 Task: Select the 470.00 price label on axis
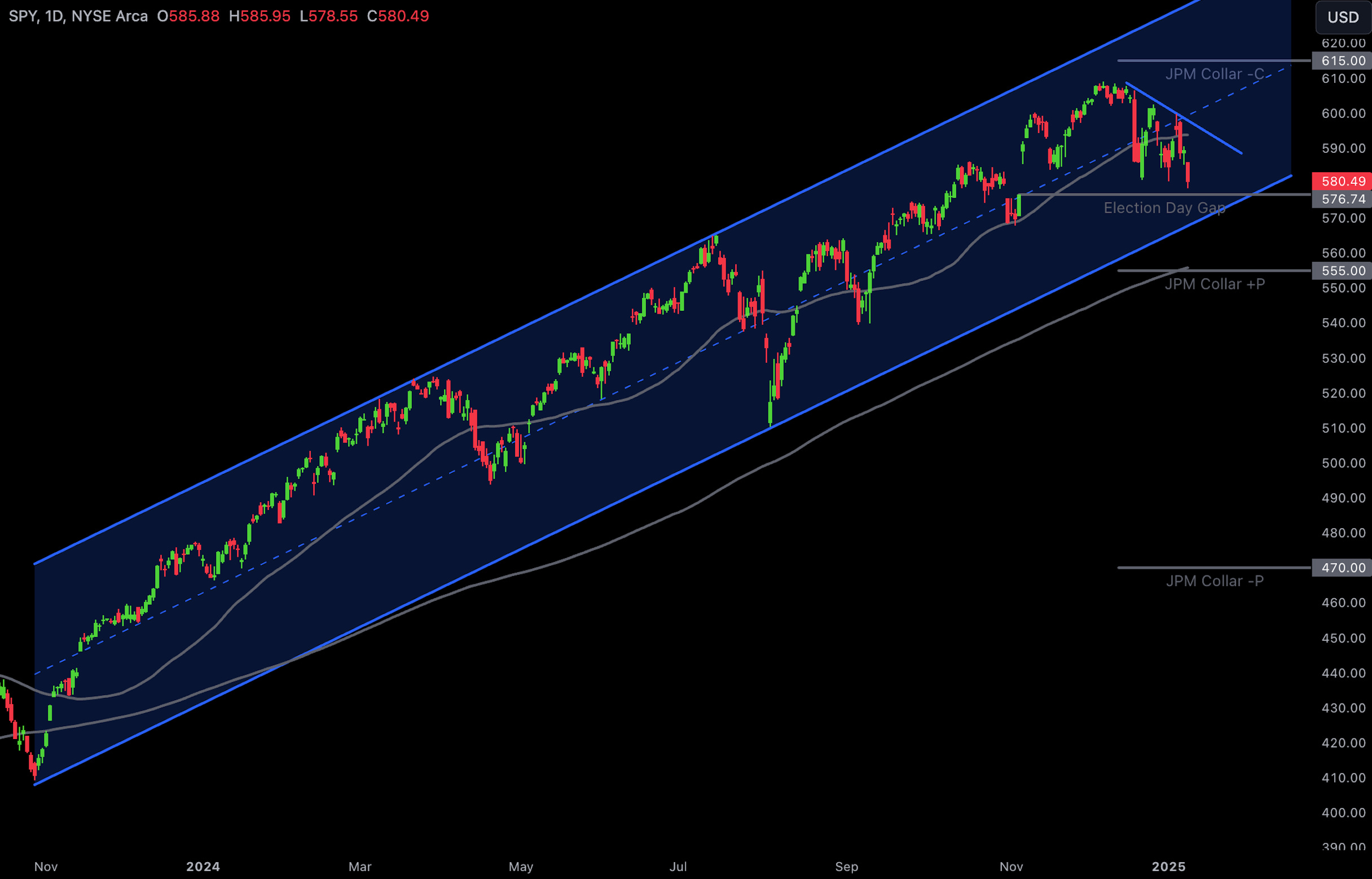[x=1343, y=568]
